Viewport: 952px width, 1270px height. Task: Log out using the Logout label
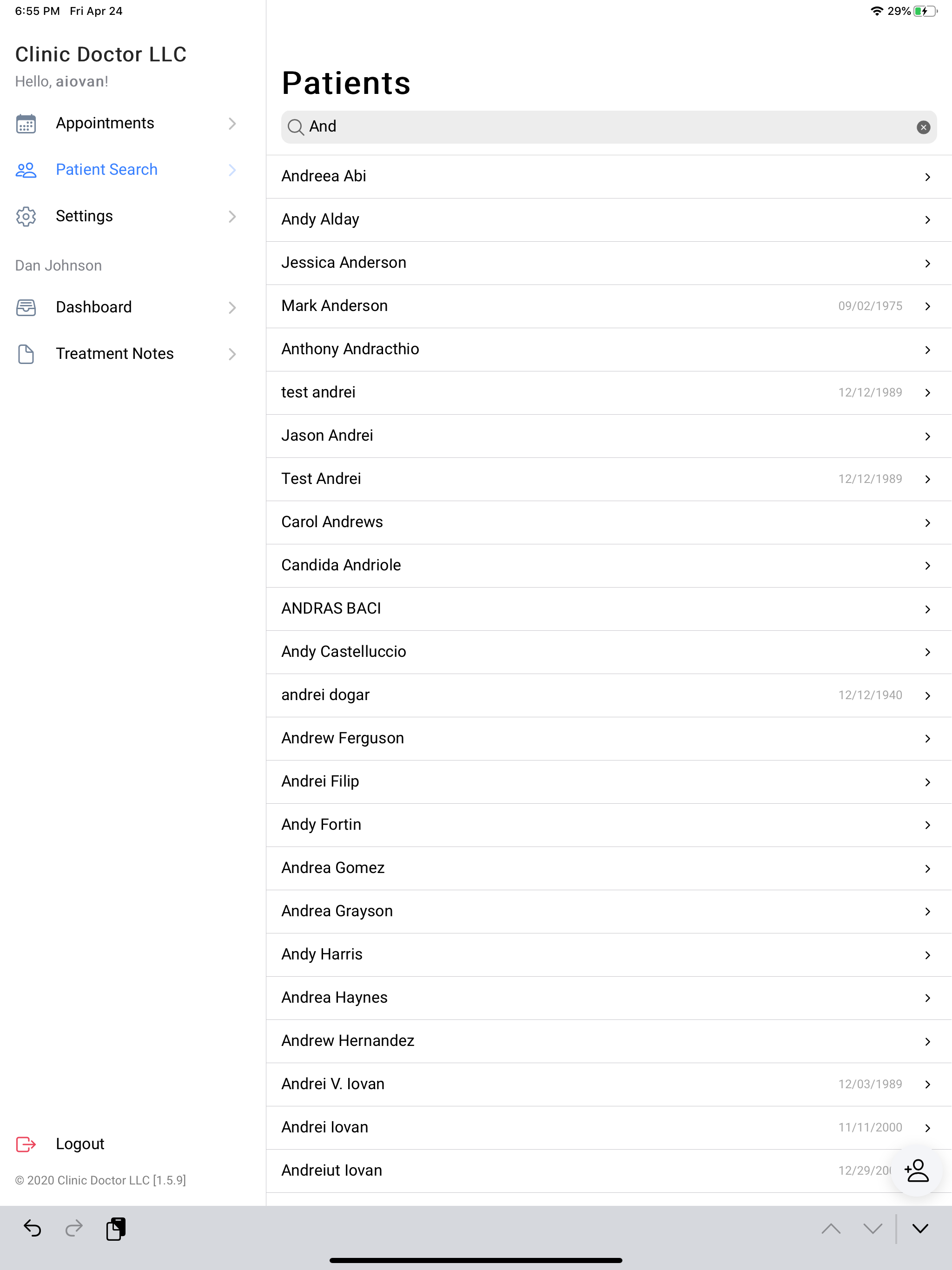point(80,1144)
